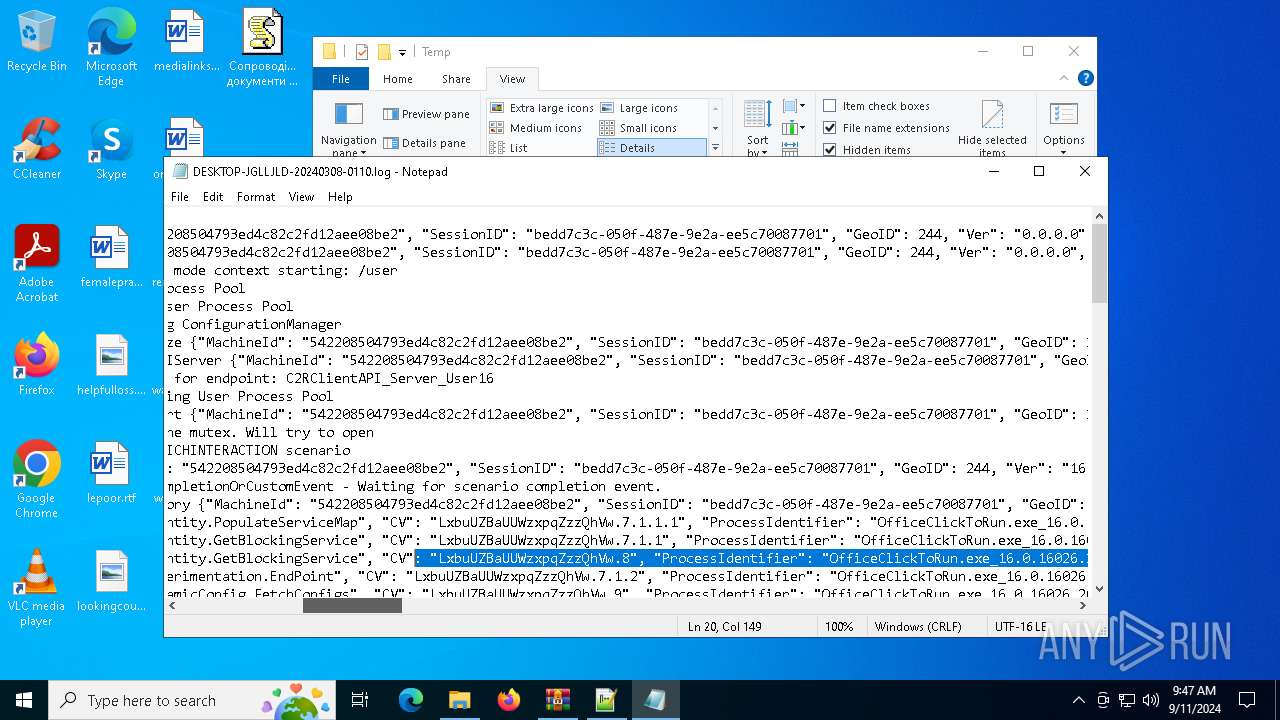Open the femalepra Word document
The image size is (1280, 720).
(x=111, y=258)
